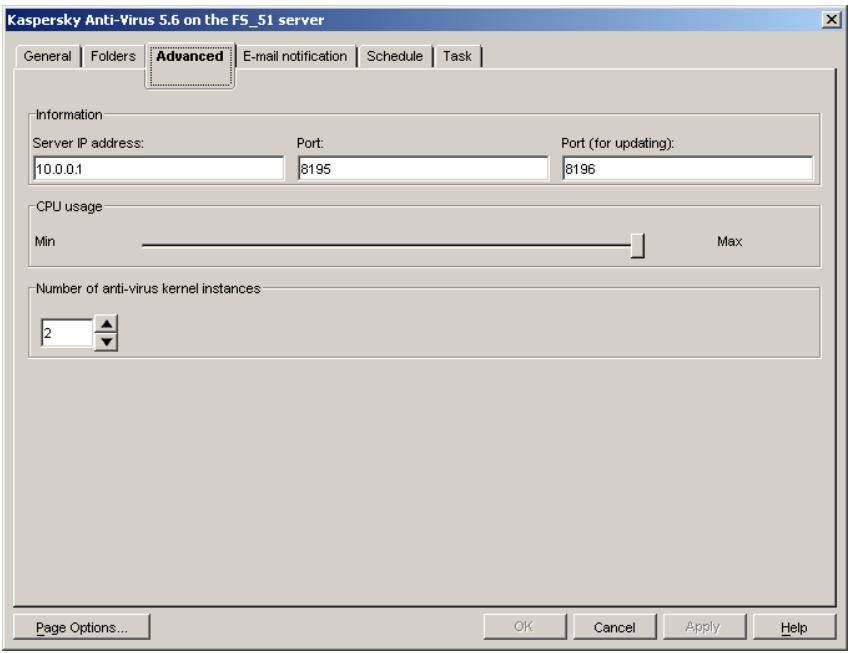Image resolution: width=848 pixels, height=653 pixels.
Task: Cancel the settings dialog
Action: pyautogui.click(x=614, y=627)
